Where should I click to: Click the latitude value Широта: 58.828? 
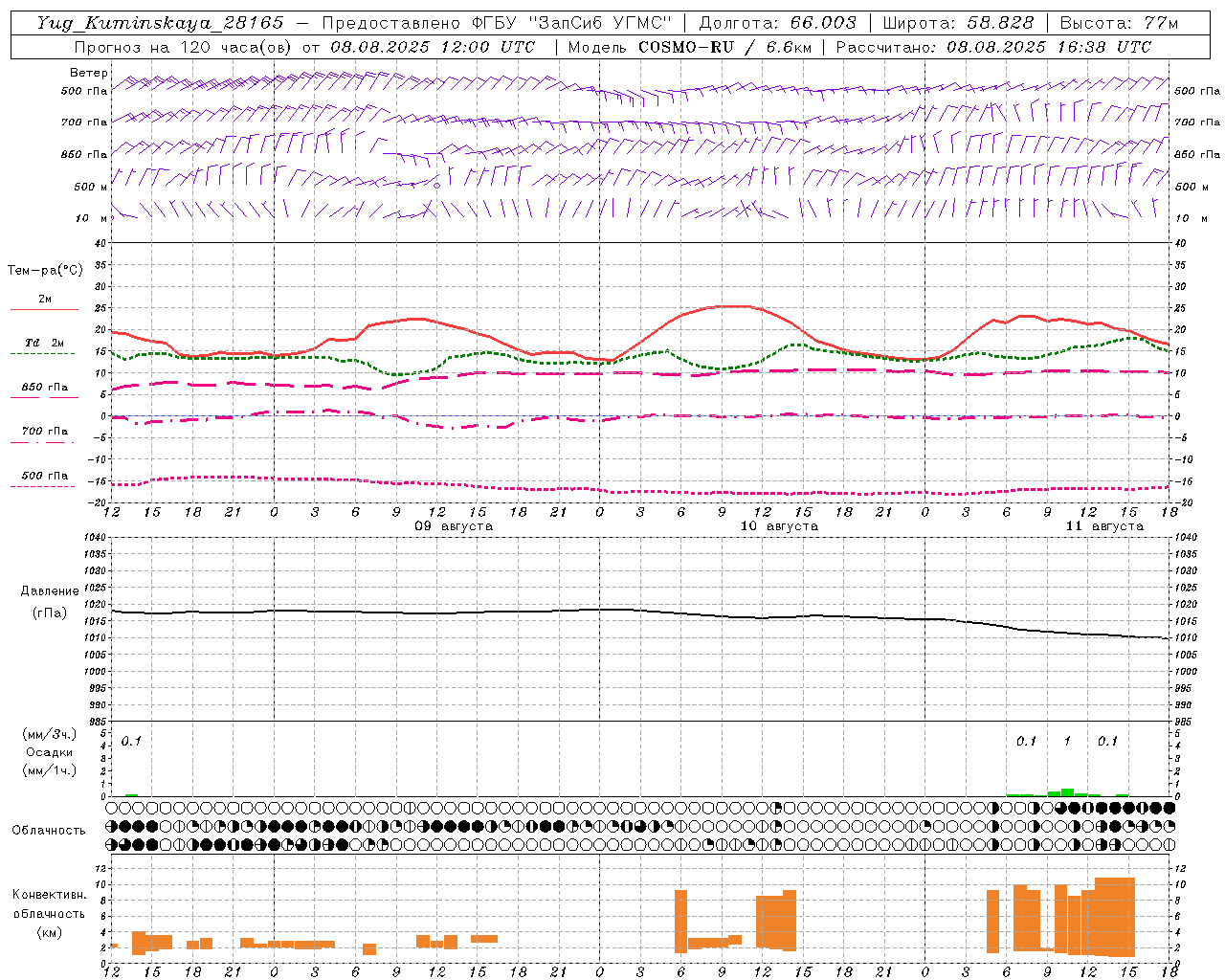coord(958,23)
